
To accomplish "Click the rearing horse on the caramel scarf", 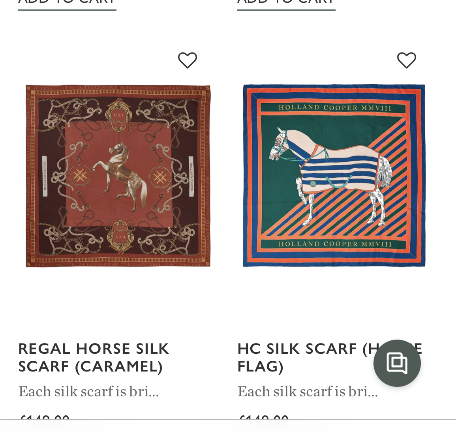I will (120, 177).
